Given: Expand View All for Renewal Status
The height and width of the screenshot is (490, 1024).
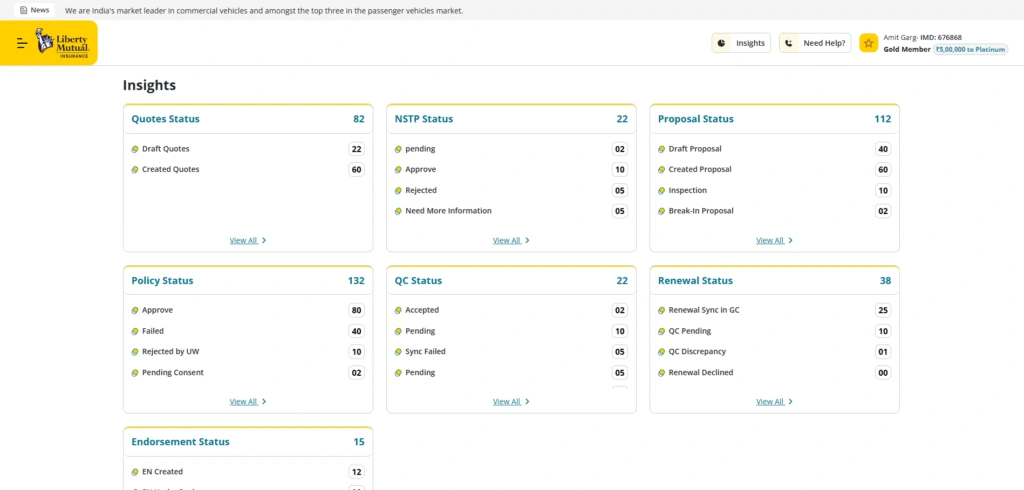Looking at the screenshot, I should (774, 402).
